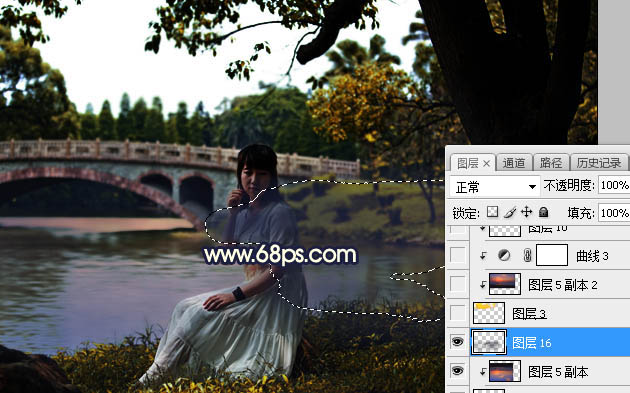
Task: Click the 填充 fill value field
Action: [614, 213]
